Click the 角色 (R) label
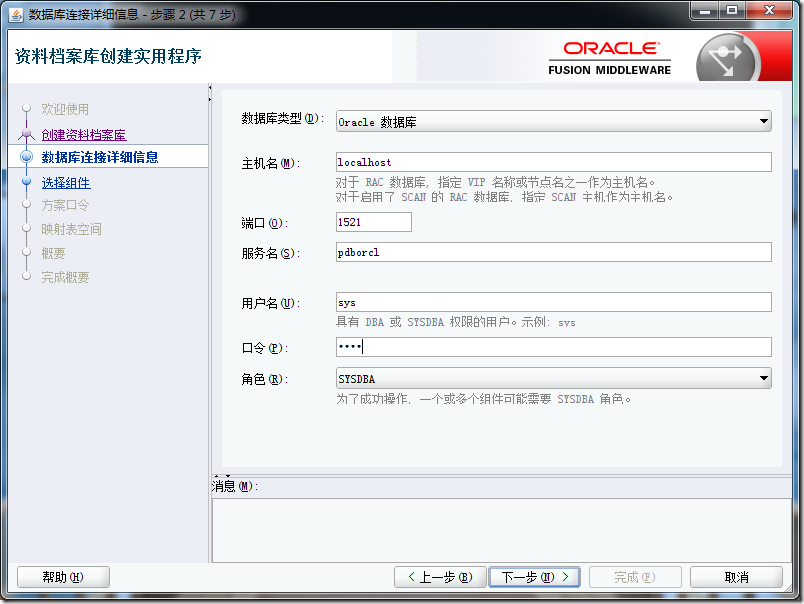The image size is (804, 604). (x=265, y=379)
